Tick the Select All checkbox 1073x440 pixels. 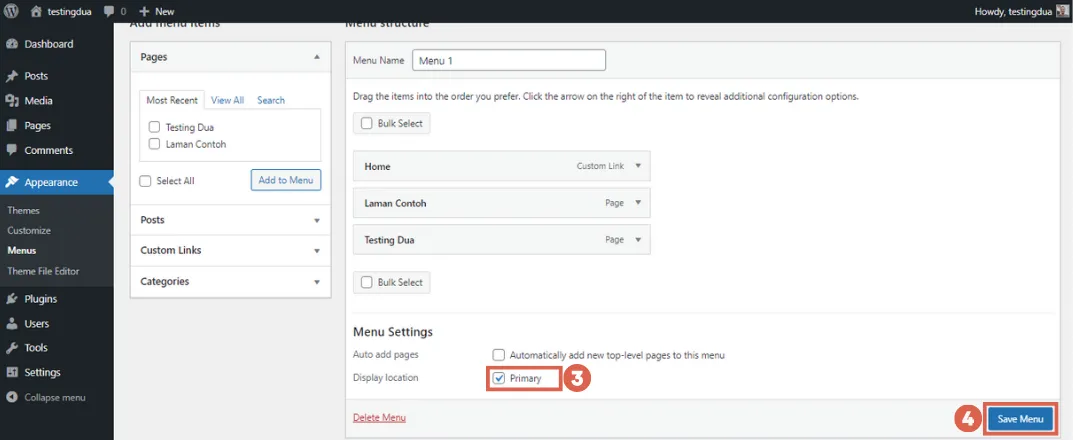[x=145, y=181]
